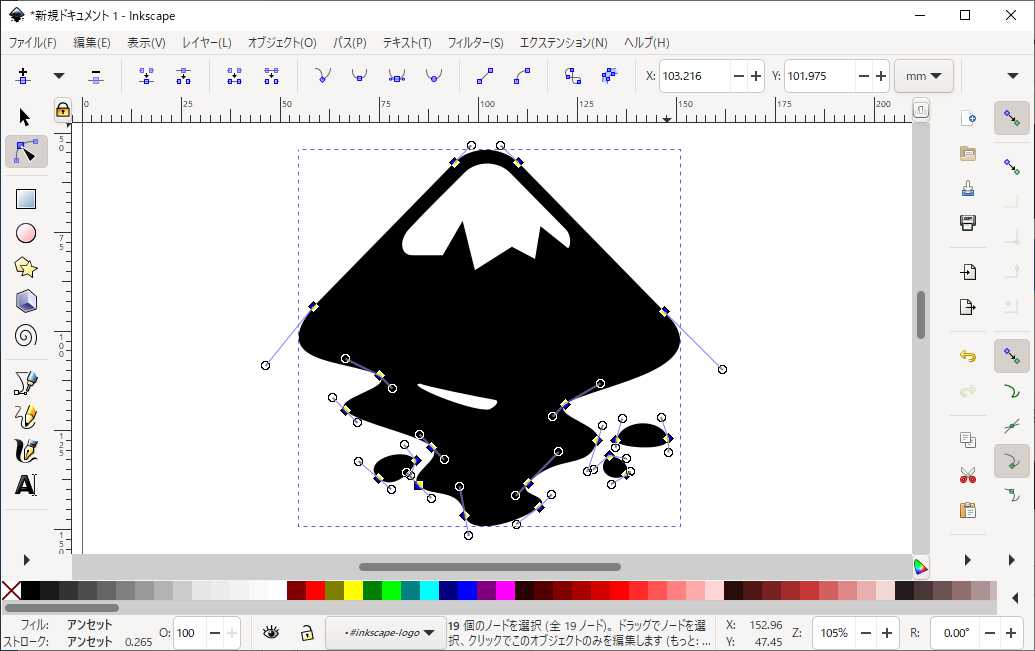This screenshot has width=1035, height=651.
Task: Click the Import icon
Action: [968, 272]
